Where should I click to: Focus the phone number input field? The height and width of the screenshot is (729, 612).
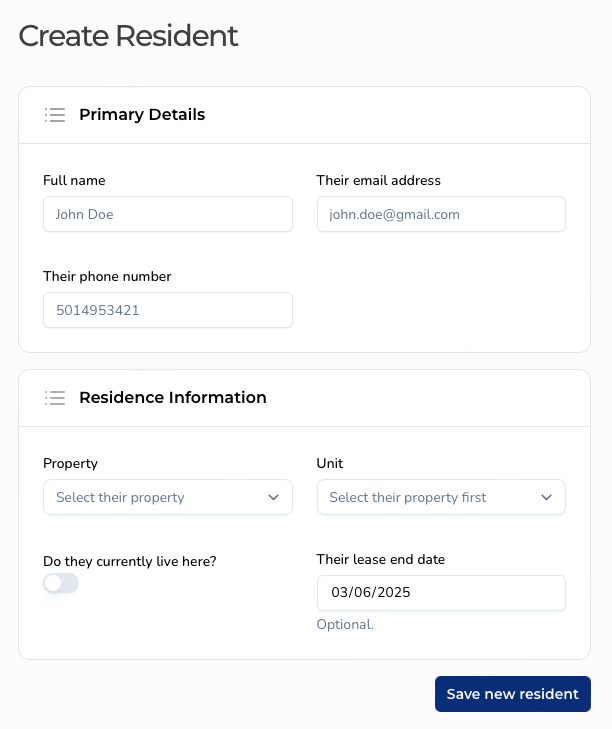pos(168,310)
